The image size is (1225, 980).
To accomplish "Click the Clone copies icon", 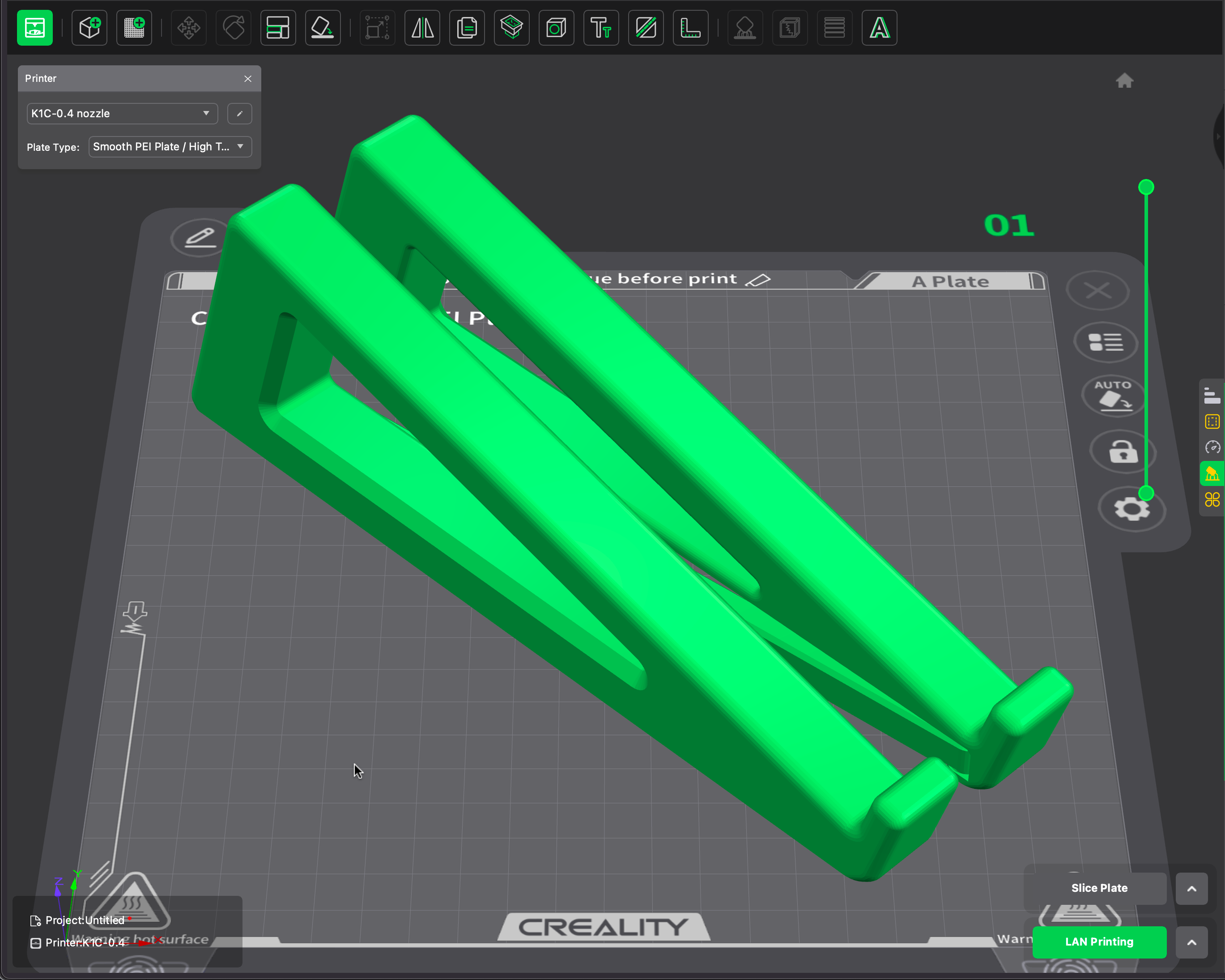I will coord(467,27).
